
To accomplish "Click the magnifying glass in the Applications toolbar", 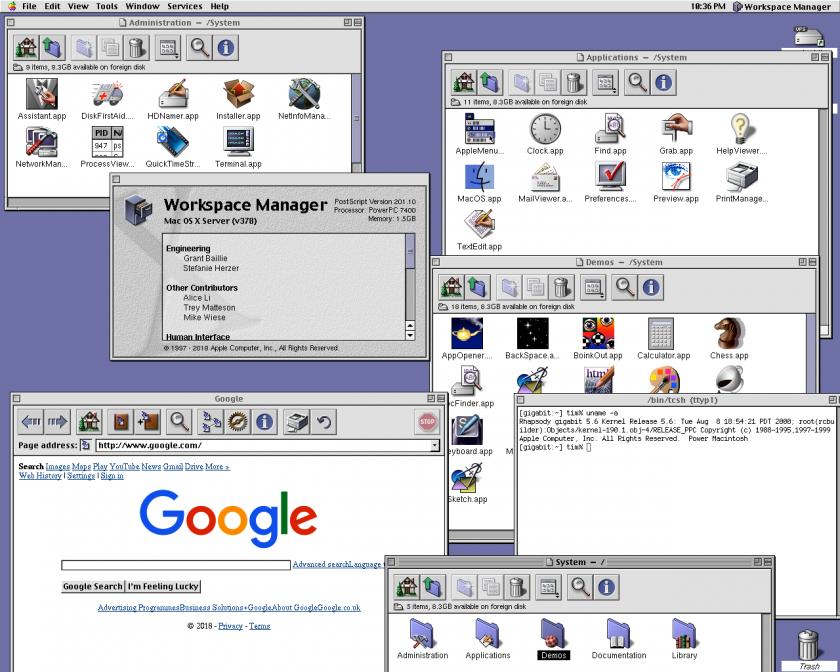I will coord(636,83).
